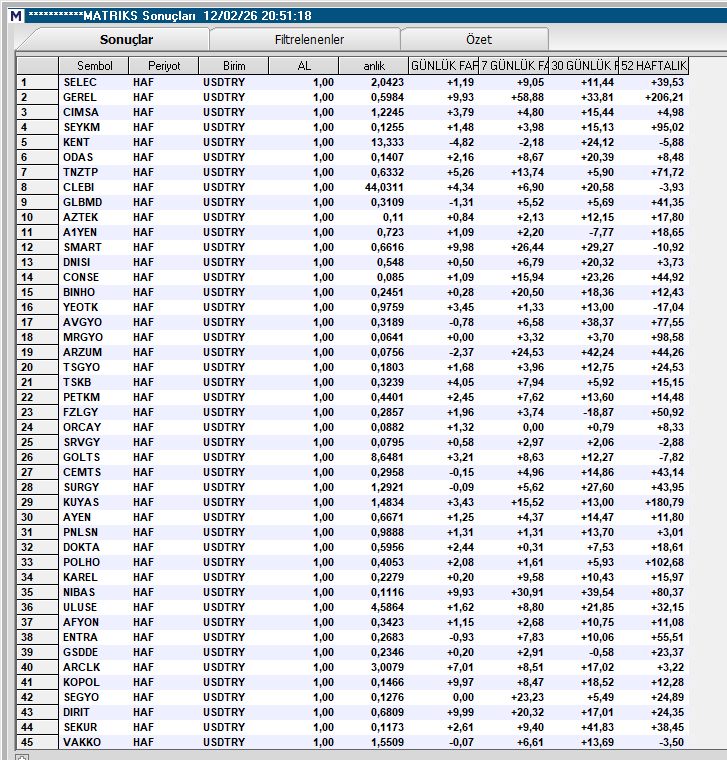Screen dimensions: 727x760
Task: Click the 44,0311 price for CLEBI
Action: (x=384, y=188)
